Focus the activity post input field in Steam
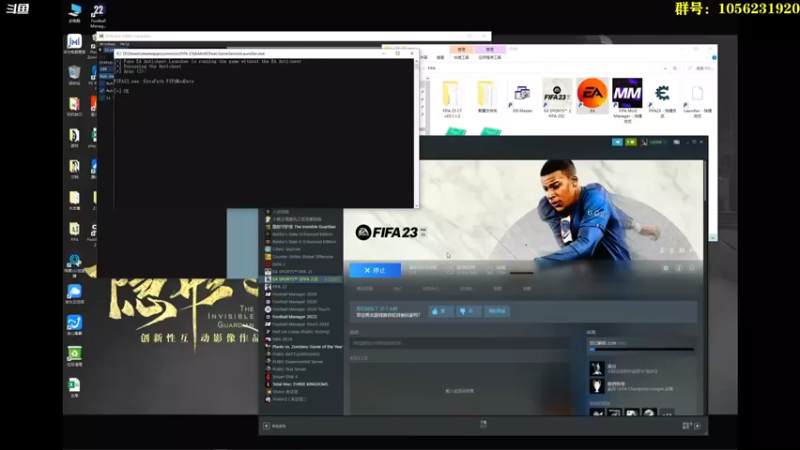Image resolution: width=800 pixels, height=450 pixels. 459,343
